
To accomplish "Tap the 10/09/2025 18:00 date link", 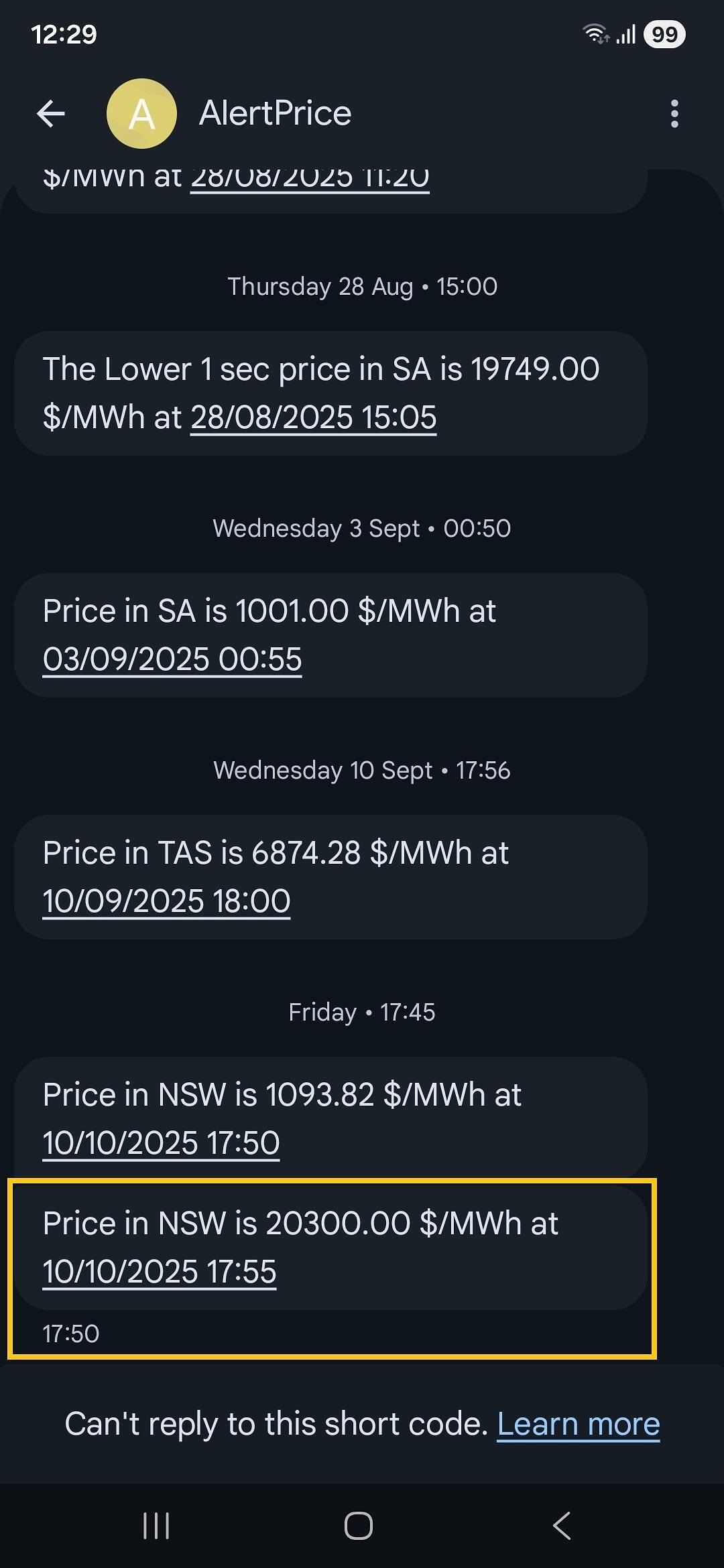I will click(x=166, y=901).
